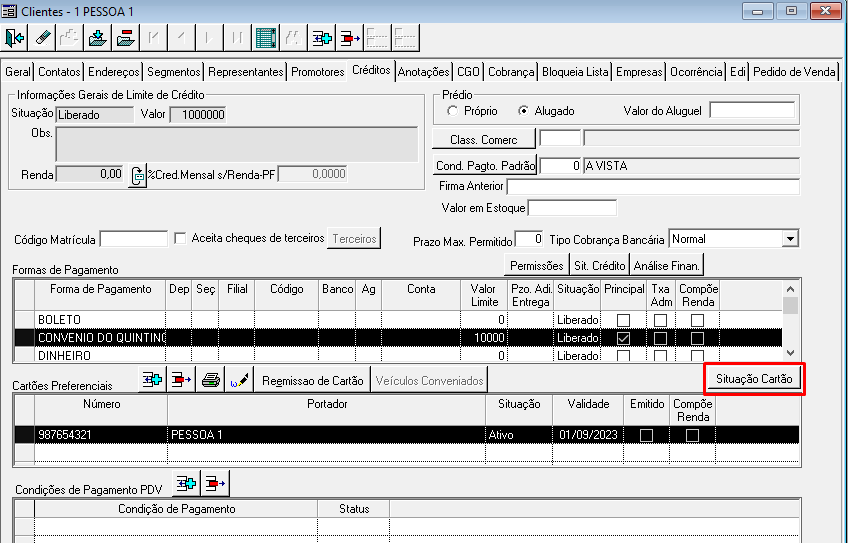Click the Análise Finan. button

[x=667, y=266]
